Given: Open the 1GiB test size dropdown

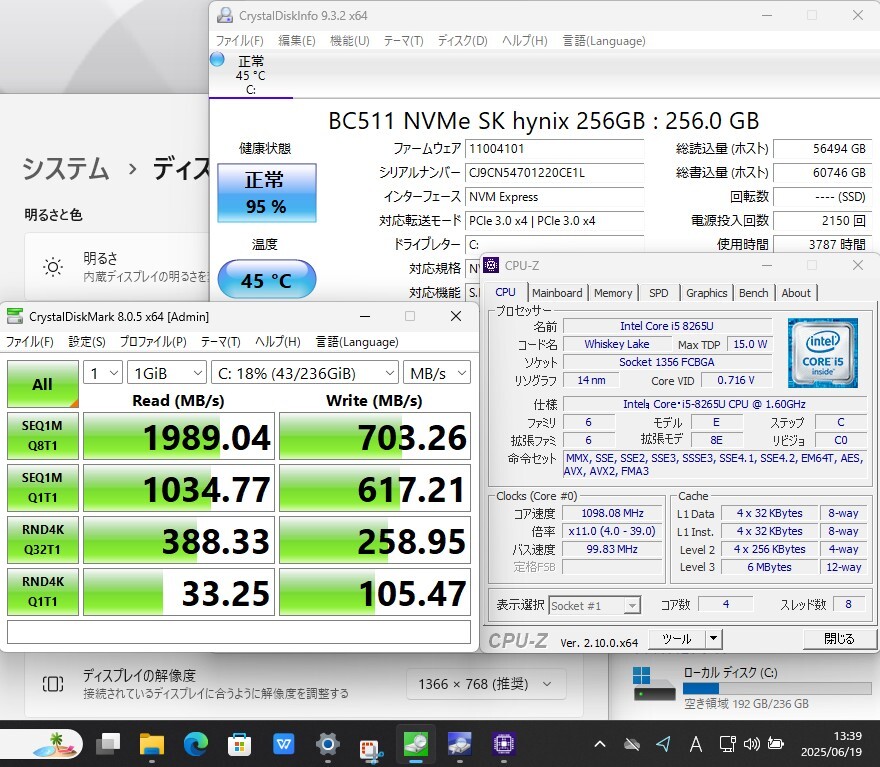Looking at the screenshot, I should 167,373.
